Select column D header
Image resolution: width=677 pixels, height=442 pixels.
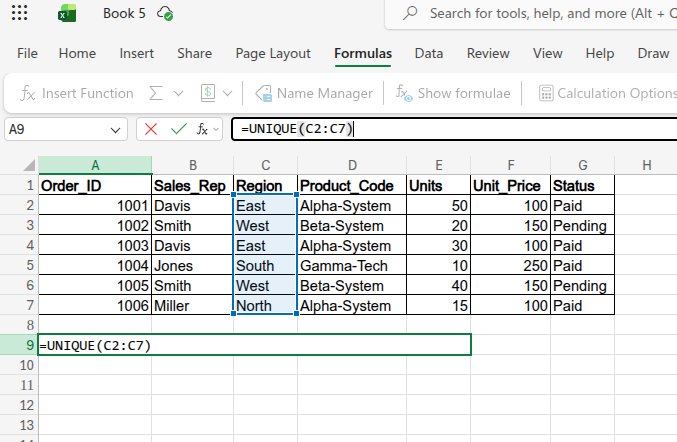(x=352, y=165)
